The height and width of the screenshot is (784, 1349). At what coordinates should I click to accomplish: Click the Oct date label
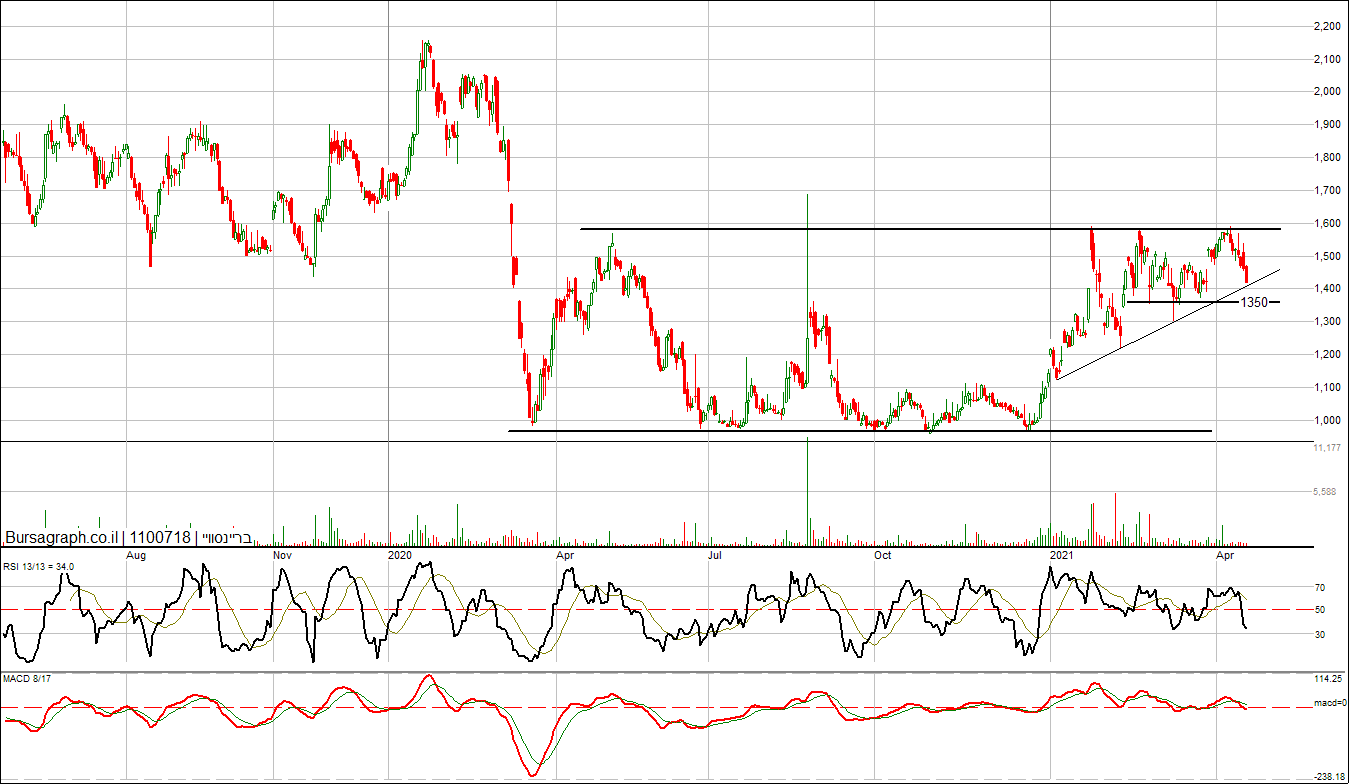pos(883,554)
